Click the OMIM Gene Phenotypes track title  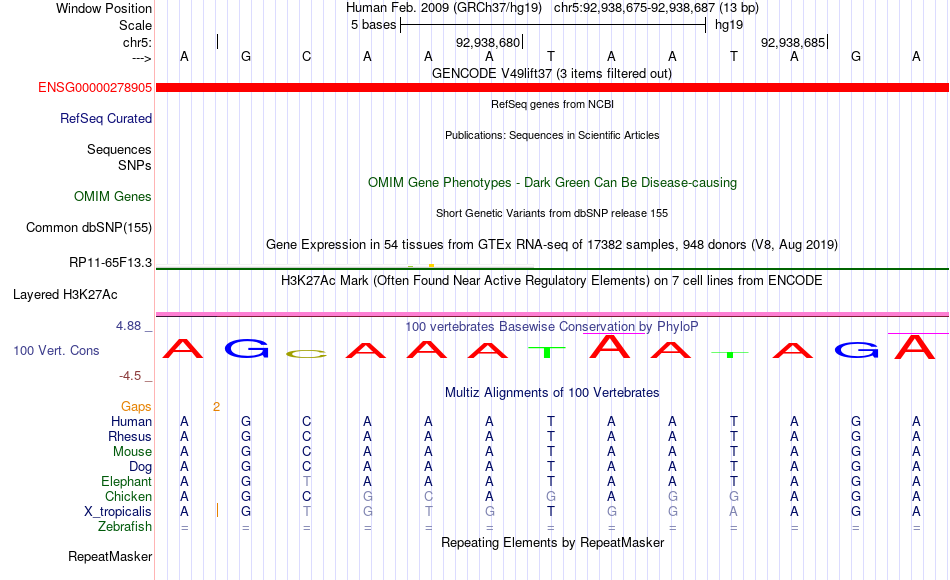tap(552, 183)
